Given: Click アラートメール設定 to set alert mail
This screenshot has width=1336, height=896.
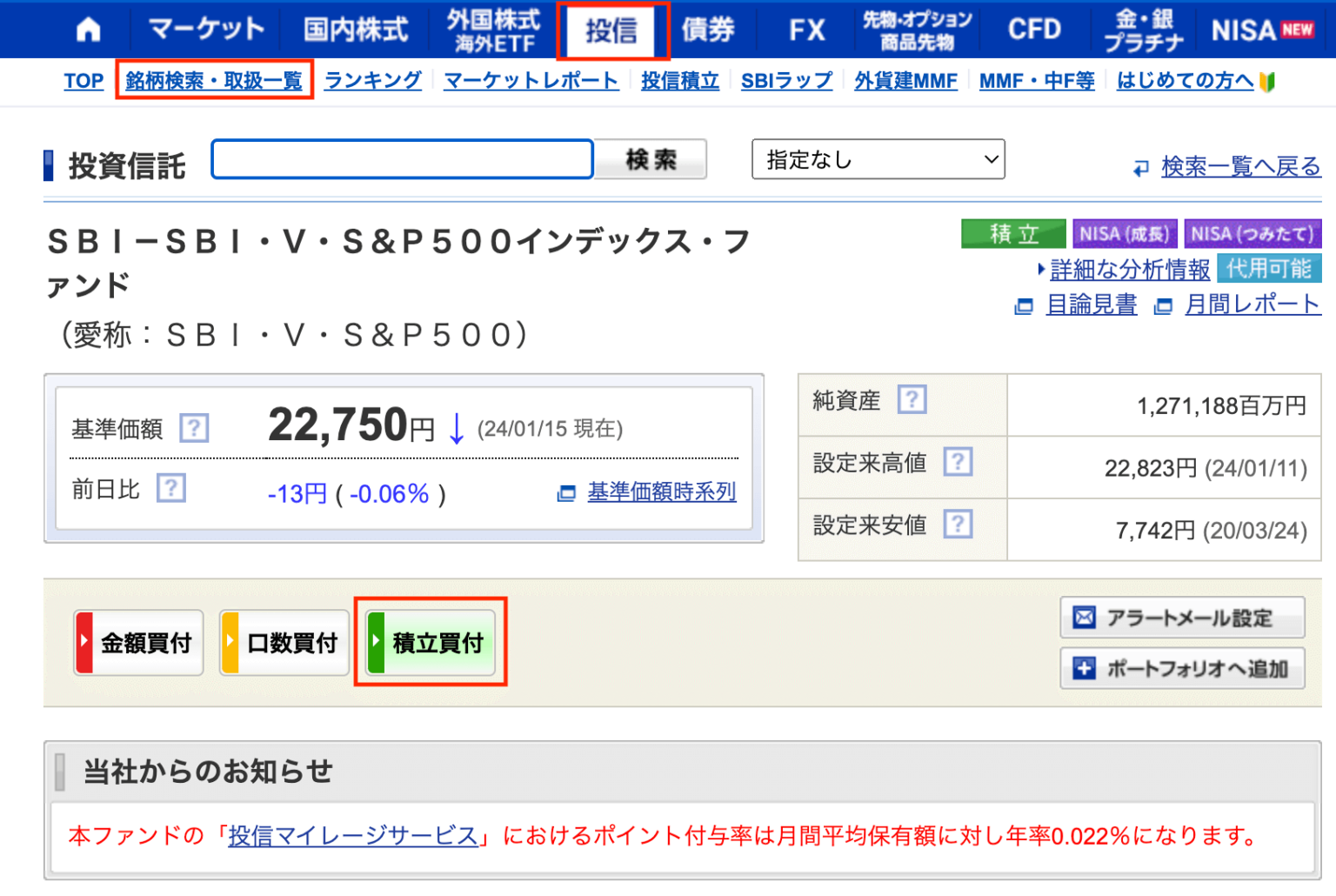Looking at the screenshot, I should pos(1181,618).
